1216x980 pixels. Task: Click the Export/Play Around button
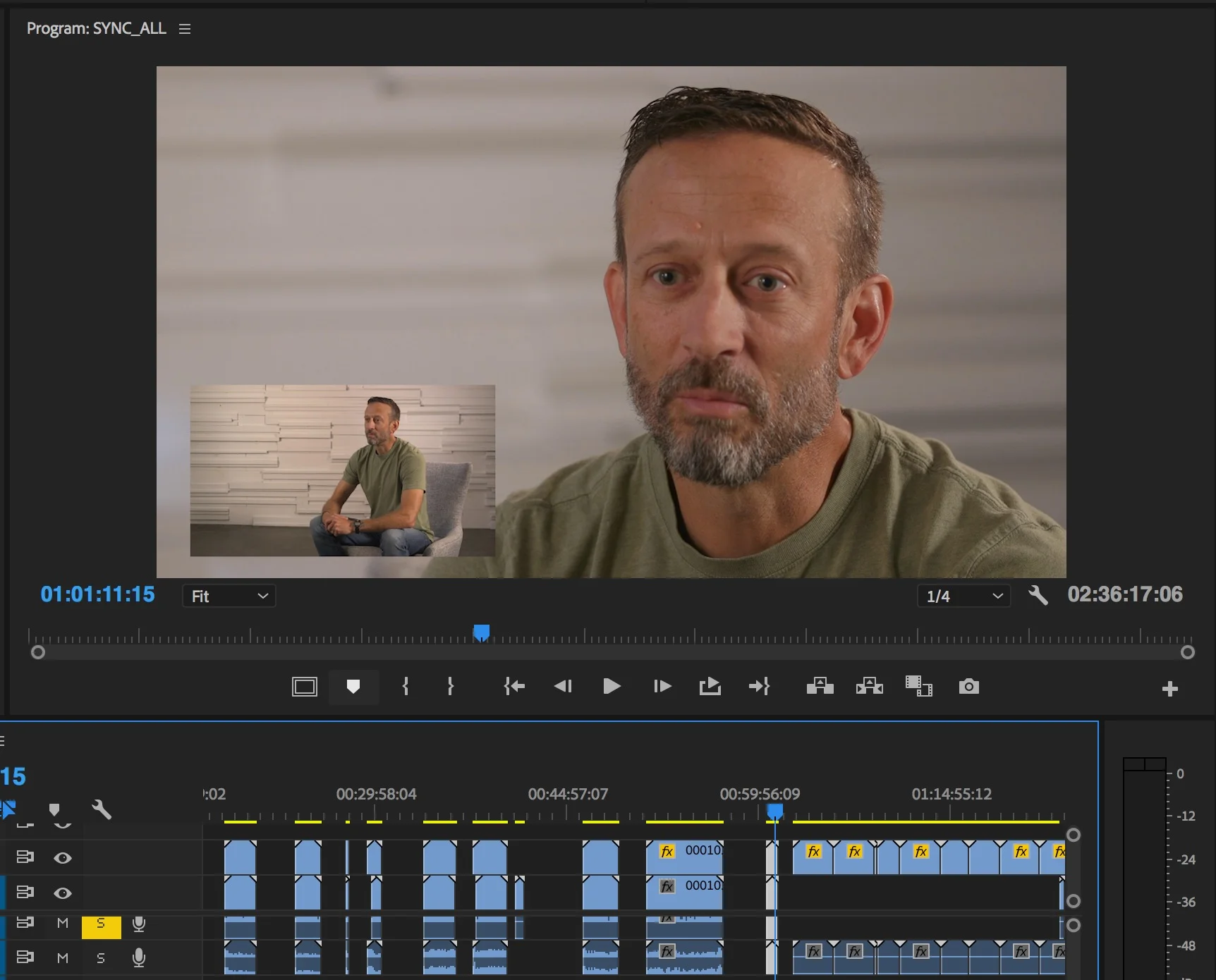tap(710, 687)
